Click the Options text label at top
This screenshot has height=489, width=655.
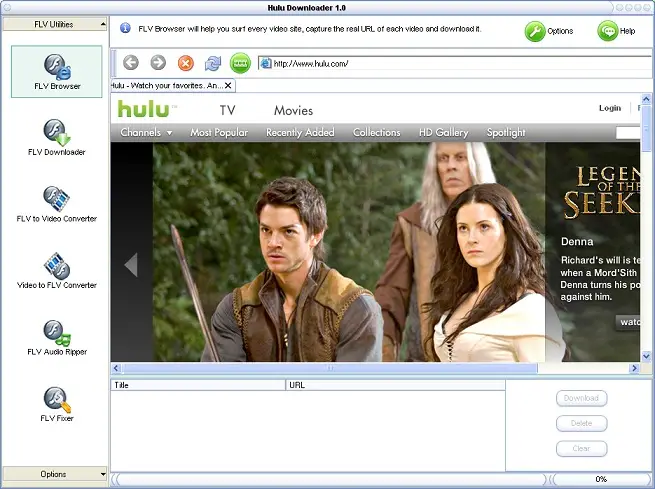click(560, 31)
